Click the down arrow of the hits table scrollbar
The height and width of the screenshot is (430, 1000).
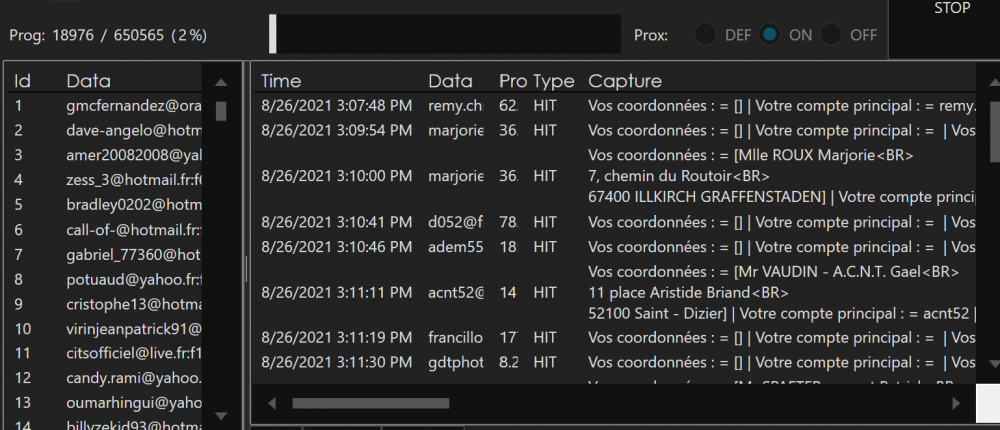click(991, 365)
